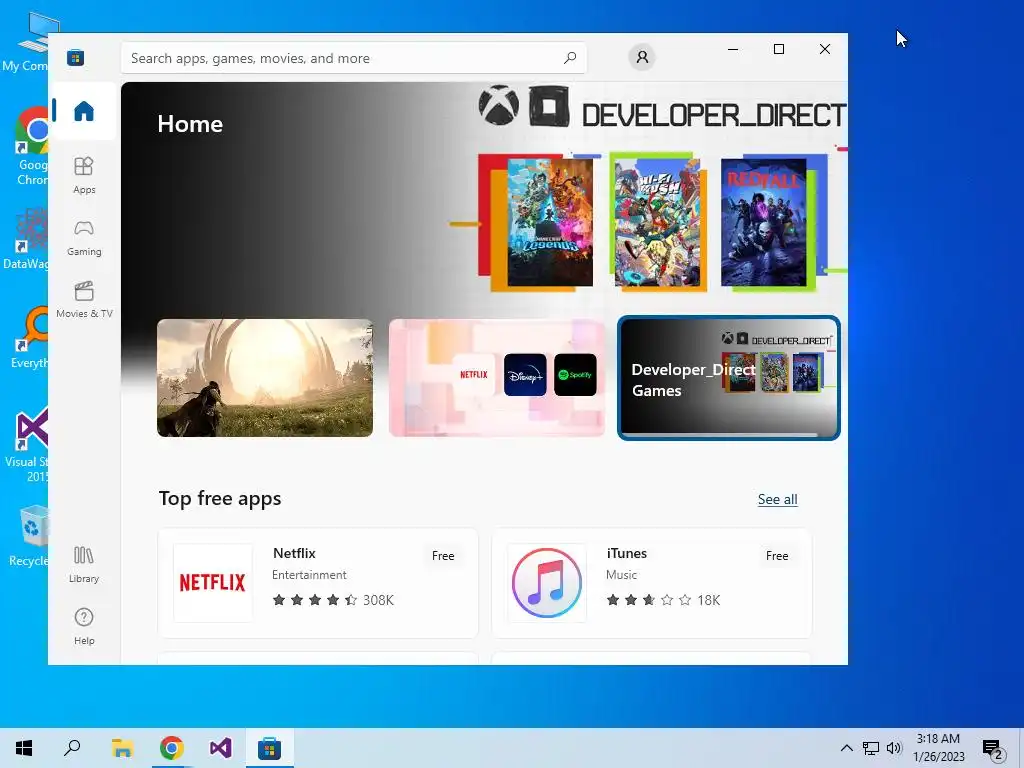
Task: Open Google Chrome from taskbar
Action: (x=171, y=748)
